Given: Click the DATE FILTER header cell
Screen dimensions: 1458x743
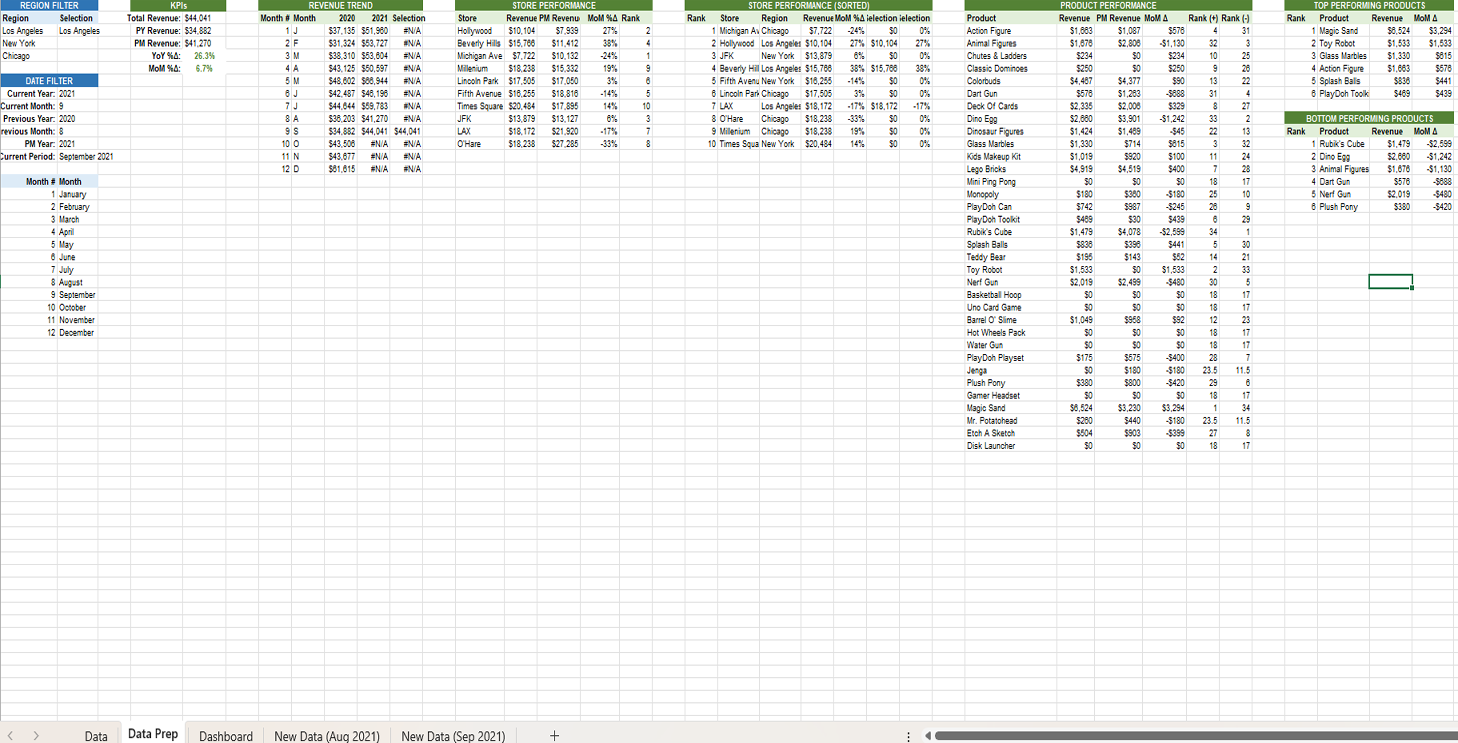Looking at the screenshot, I should [x=49, y=81].
